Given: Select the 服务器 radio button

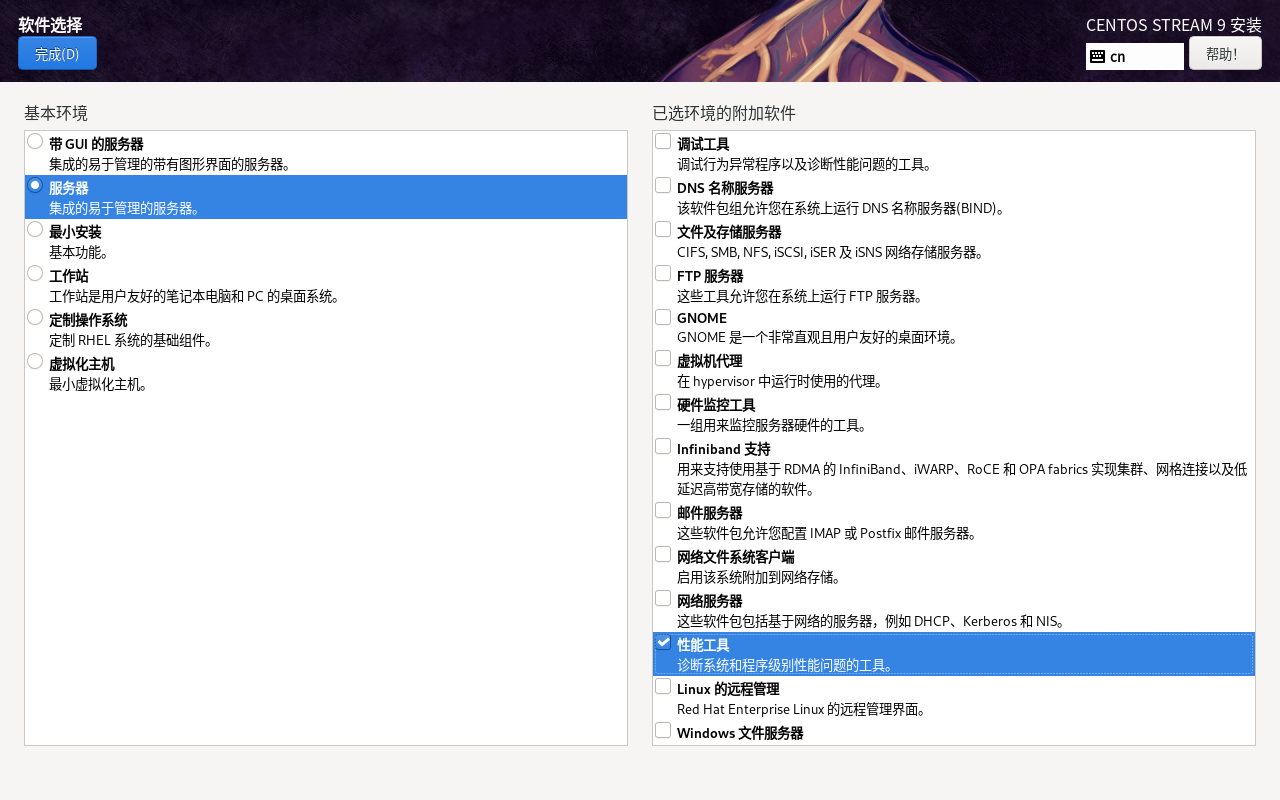Looking at the screenshot, I should [x=35, y=185].
